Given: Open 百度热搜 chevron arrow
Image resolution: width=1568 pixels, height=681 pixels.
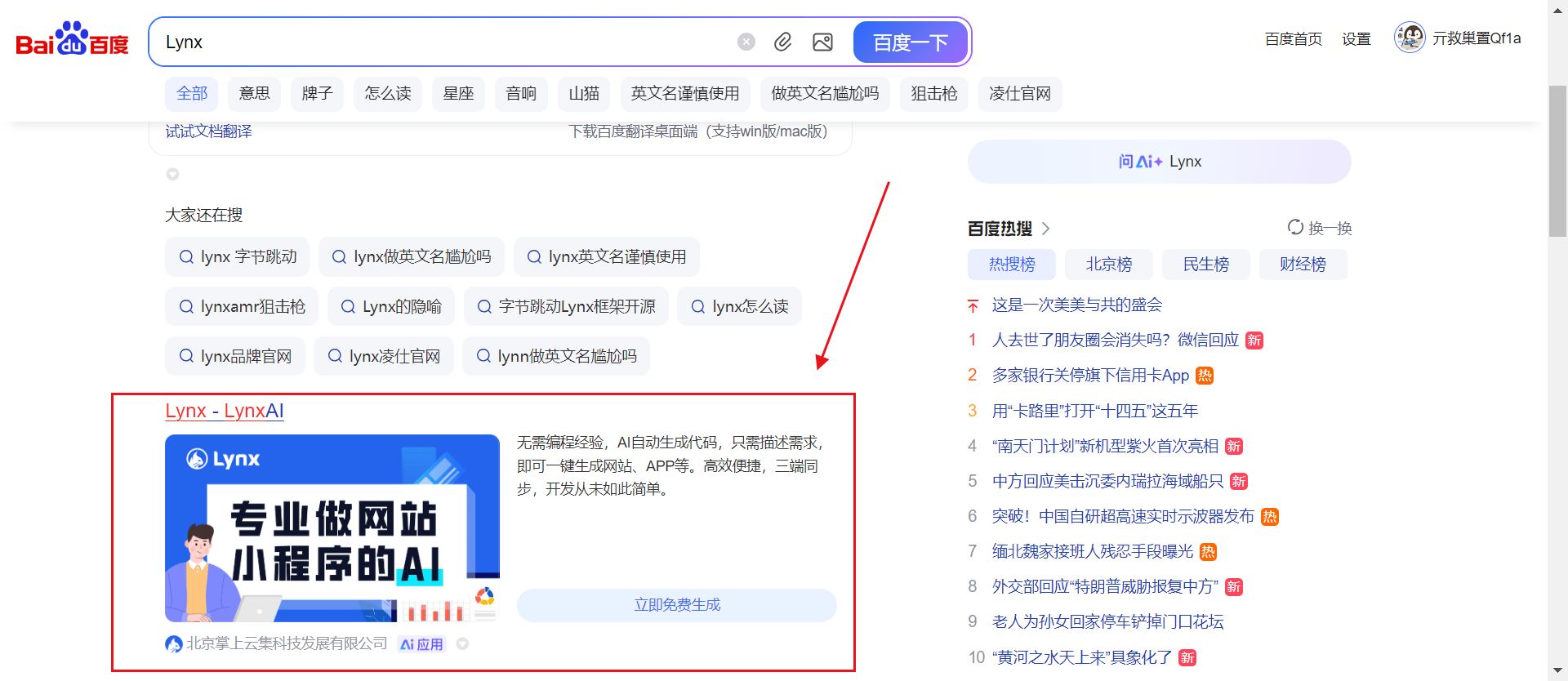Looking at the screenshot, I should 1046,229.
